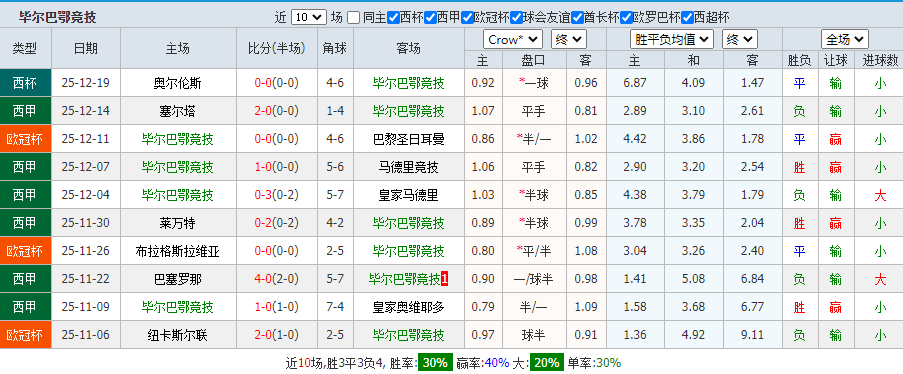The height and width of the screenshot is (374, 903).
Task: Click the 进球数 column header
Action: pyautogui.click(x=880, y=61)
